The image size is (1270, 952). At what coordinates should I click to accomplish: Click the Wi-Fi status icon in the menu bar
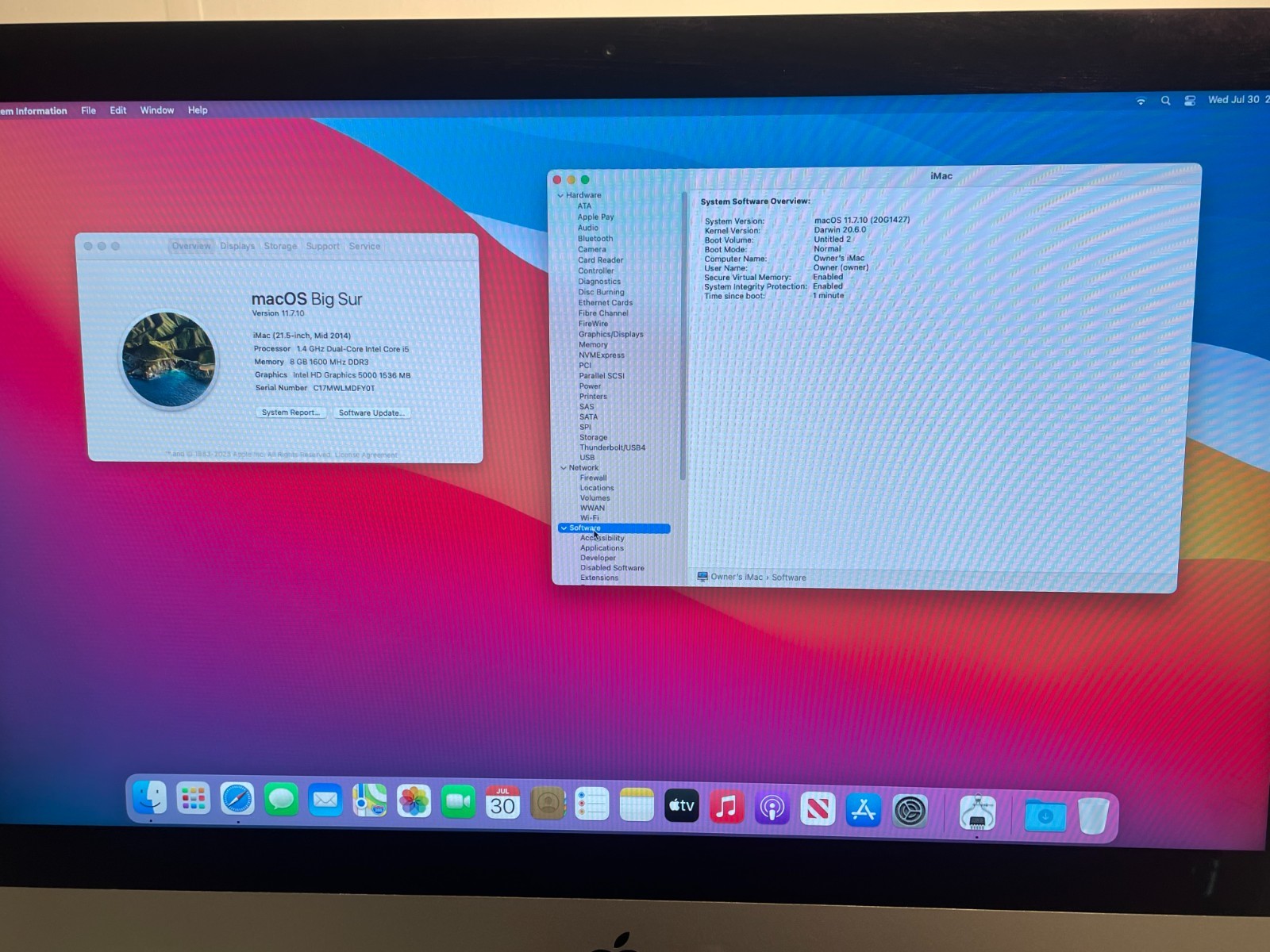pos(1141,102)
